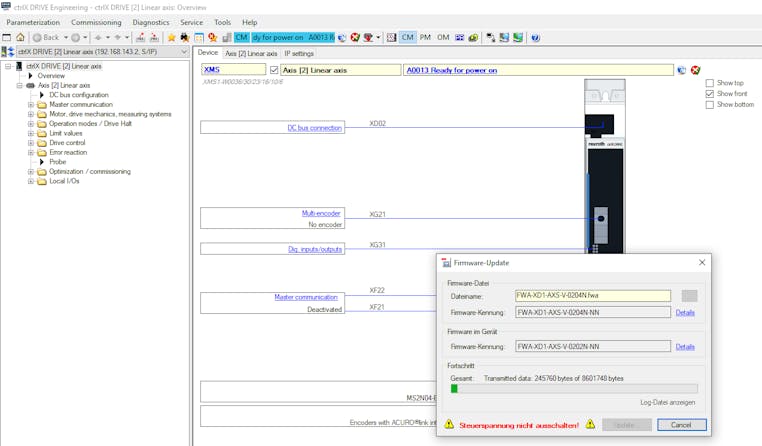Click the browse file button next to Dateiname
Viewport: 762px width, 446px height.
click(x=689, y=296)
